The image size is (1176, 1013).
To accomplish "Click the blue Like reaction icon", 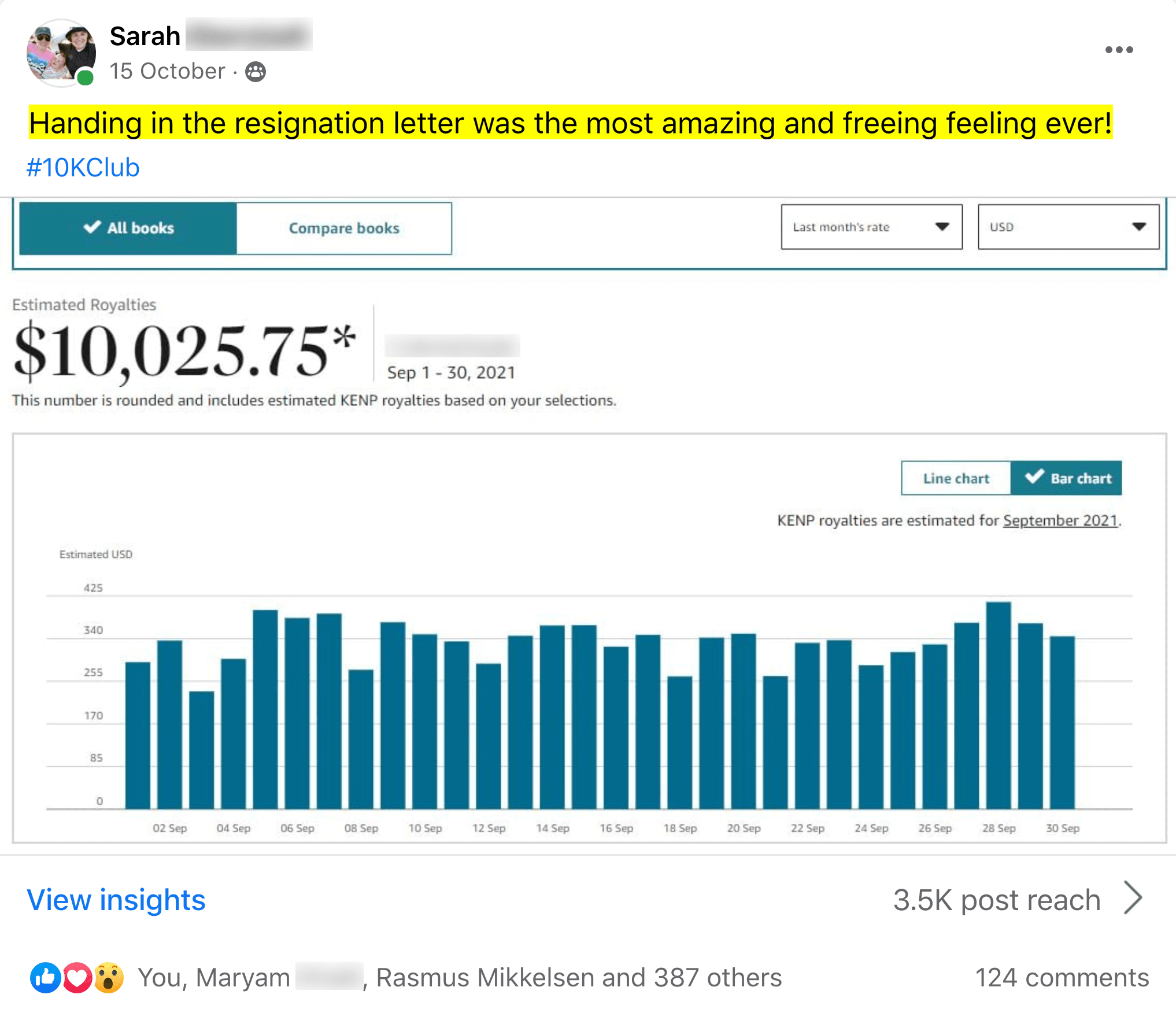I will coord(45,978).
